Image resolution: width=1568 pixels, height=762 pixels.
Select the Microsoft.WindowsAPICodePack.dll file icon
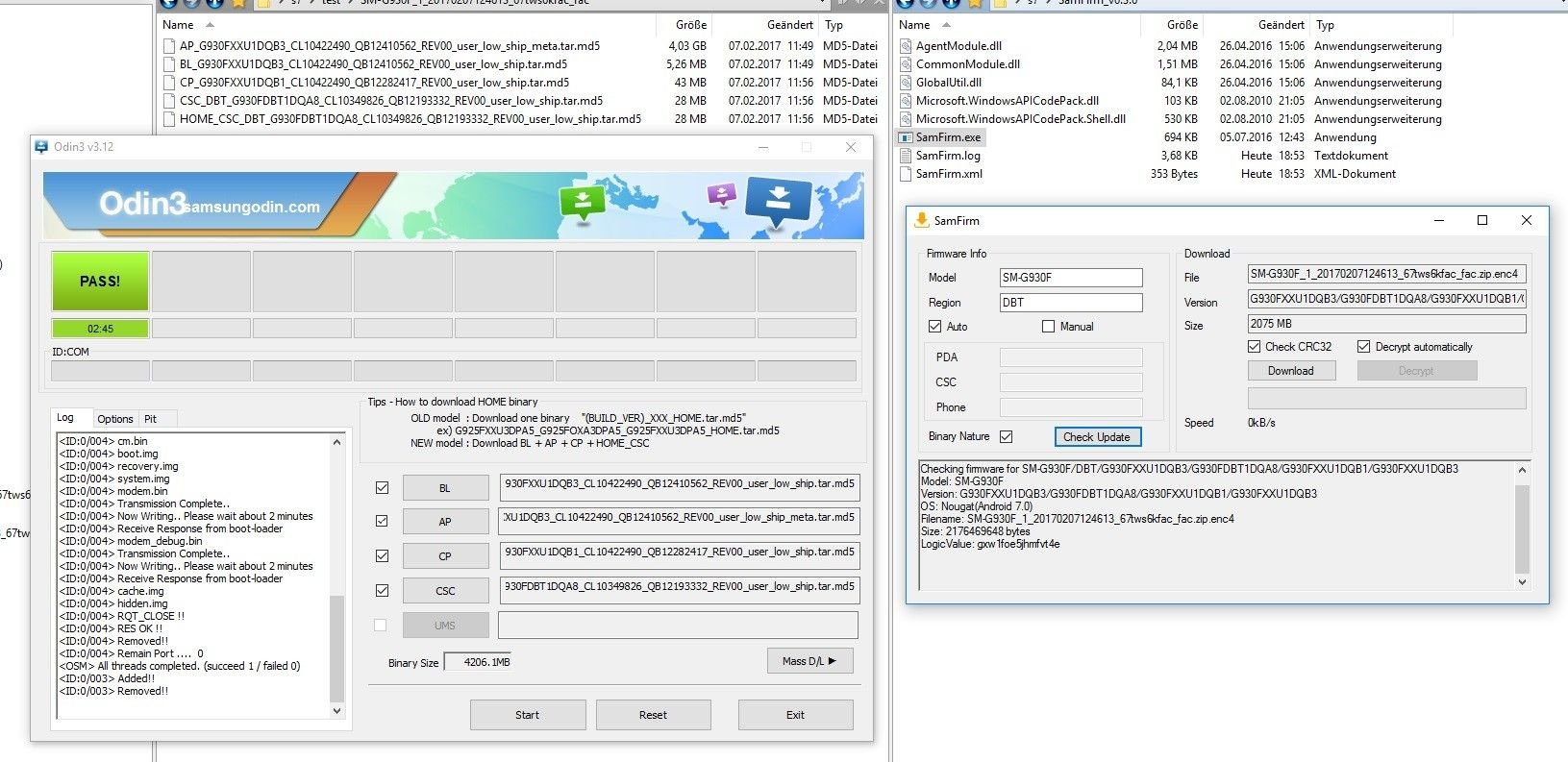tap(905, 101)
